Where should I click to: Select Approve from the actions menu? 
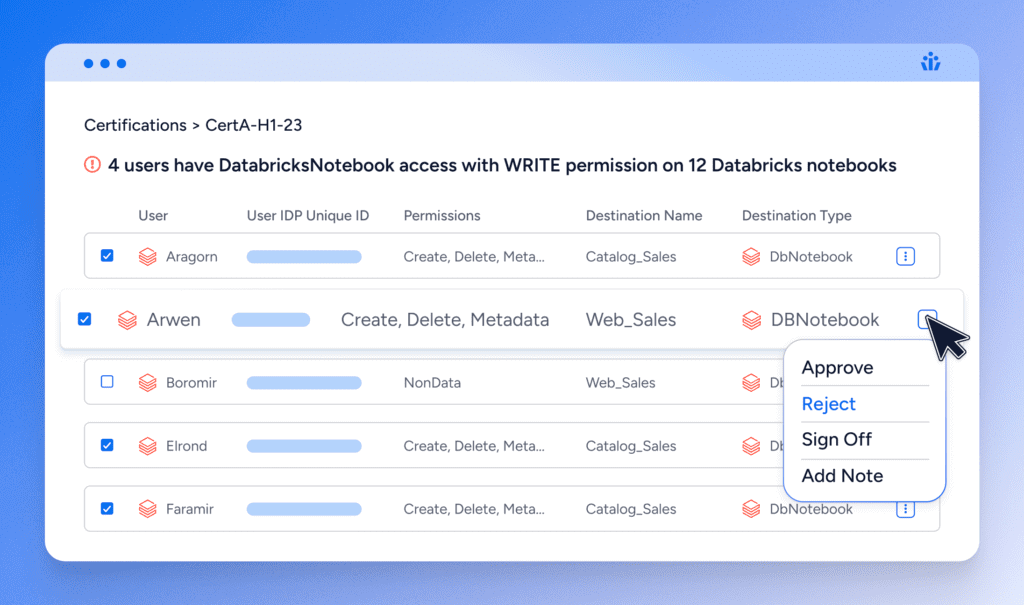coord(837,368)
